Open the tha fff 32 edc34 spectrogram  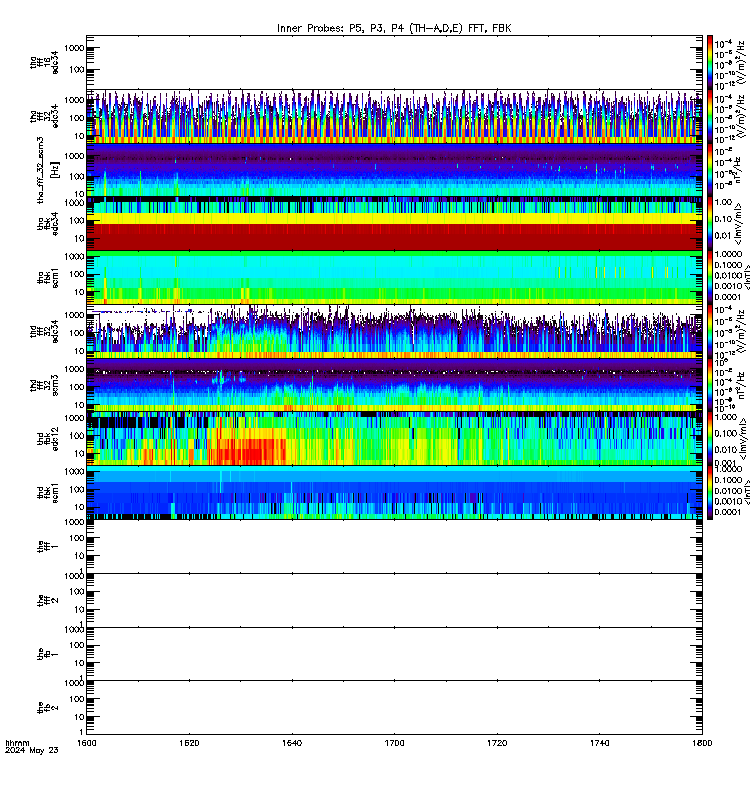(394, 116)
